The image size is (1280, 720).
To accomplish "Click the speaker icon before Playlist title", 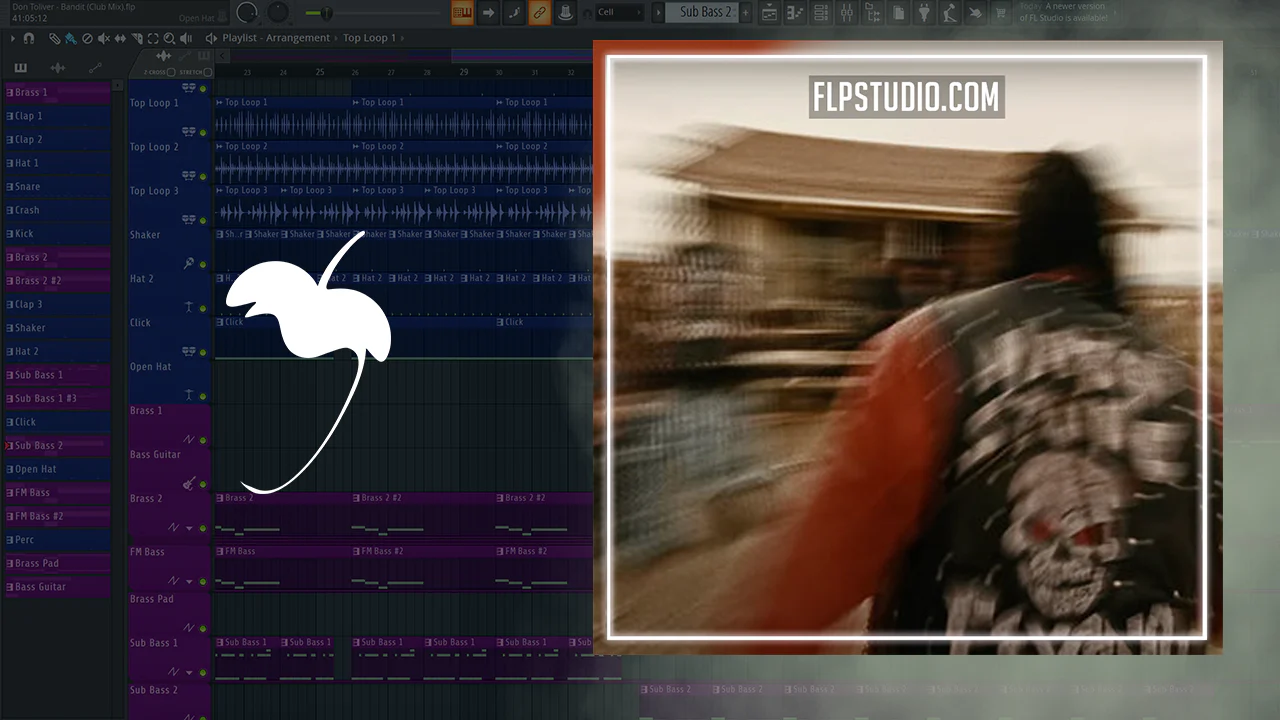I will coord(210,38).
